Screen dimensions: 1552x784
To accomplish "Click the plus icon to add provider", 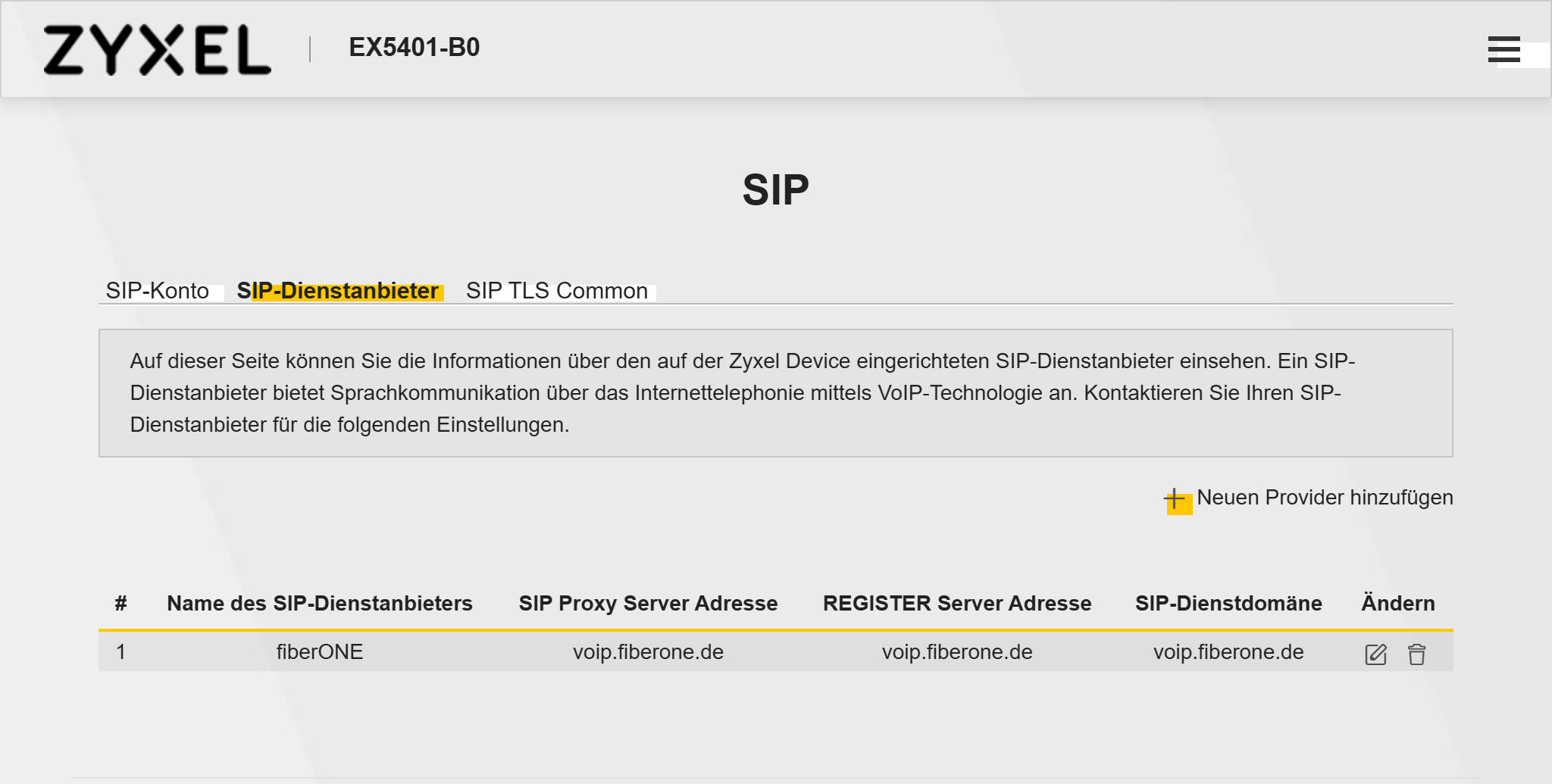I will 1175,499.
